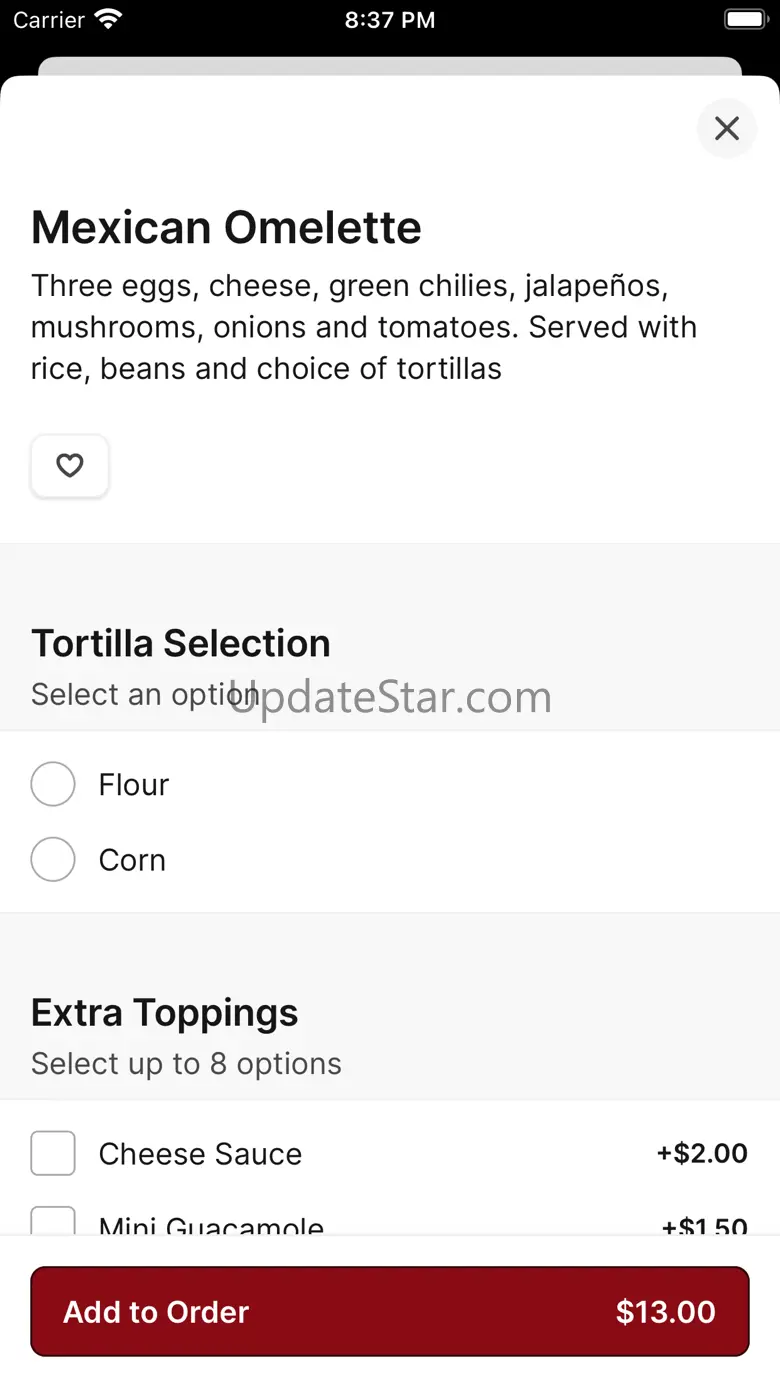This screenshot has width=780, height=1387.
Task: Click the Flour option text label
Action: pyautogui.click(x=134, y=785)
